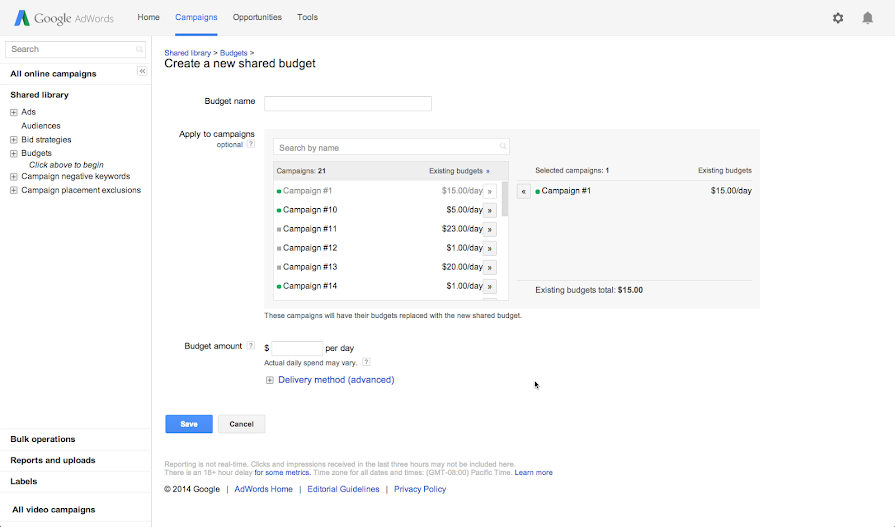Collapse the left sidebar panel
This screenshot has height=527, width=895.
(x=142, y=72)
